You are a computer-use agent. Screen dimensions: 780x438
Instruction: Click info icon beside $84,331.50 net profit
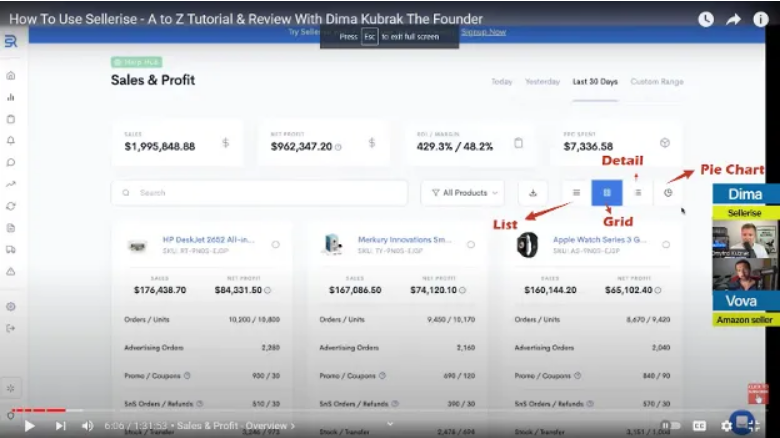point(268,290)
